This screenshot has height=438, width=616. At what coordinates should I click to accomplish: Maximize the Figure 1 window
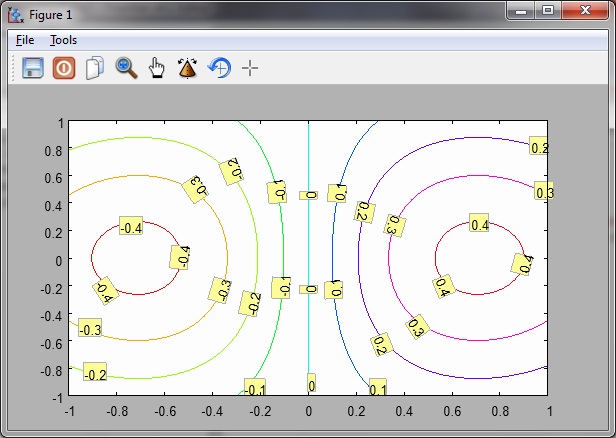pyautogui.click(x=547, y=10)
